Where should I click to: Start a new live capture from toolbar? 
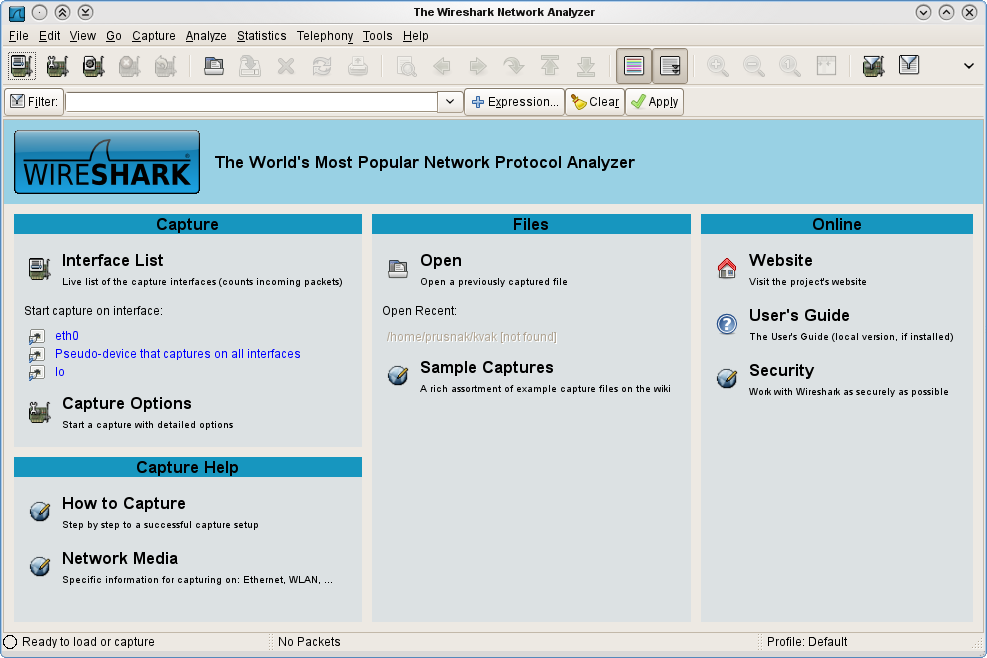click(93, 65)
